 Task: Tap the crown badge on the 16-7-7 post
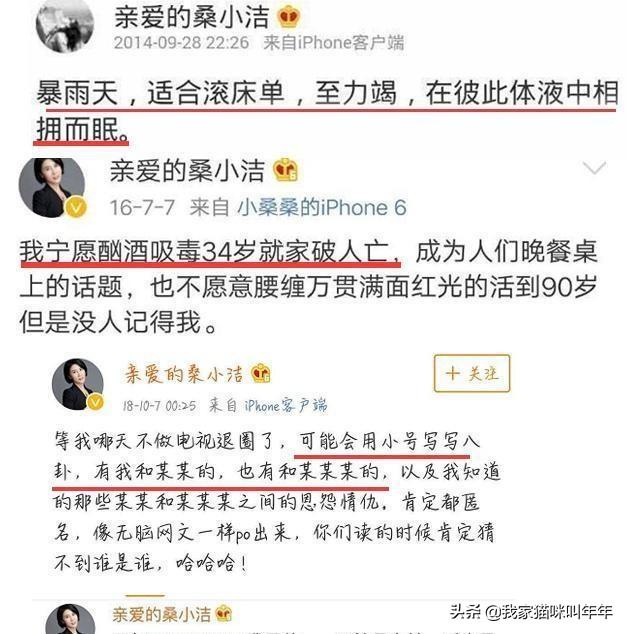pyautogui.click(x=285, y=170)
